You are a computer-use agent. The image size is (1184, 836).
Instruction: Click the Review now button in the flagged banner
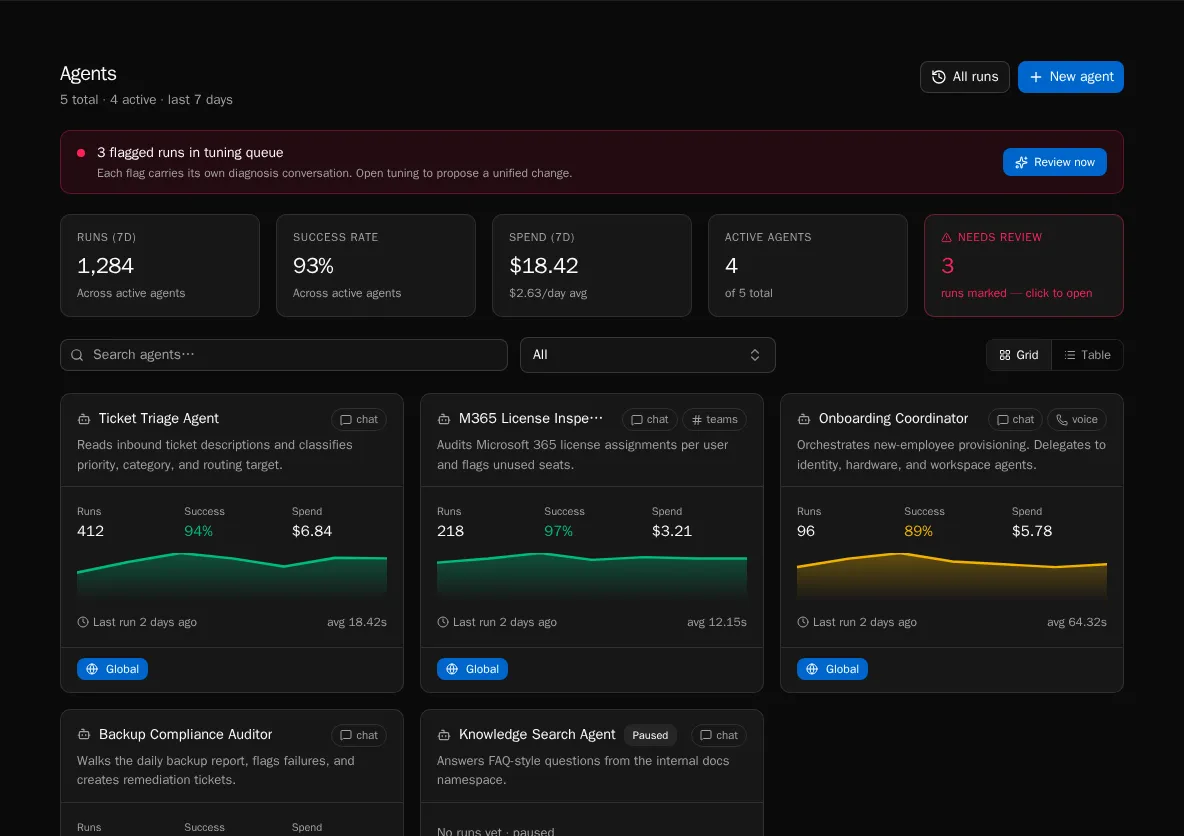pos(1054,161)
